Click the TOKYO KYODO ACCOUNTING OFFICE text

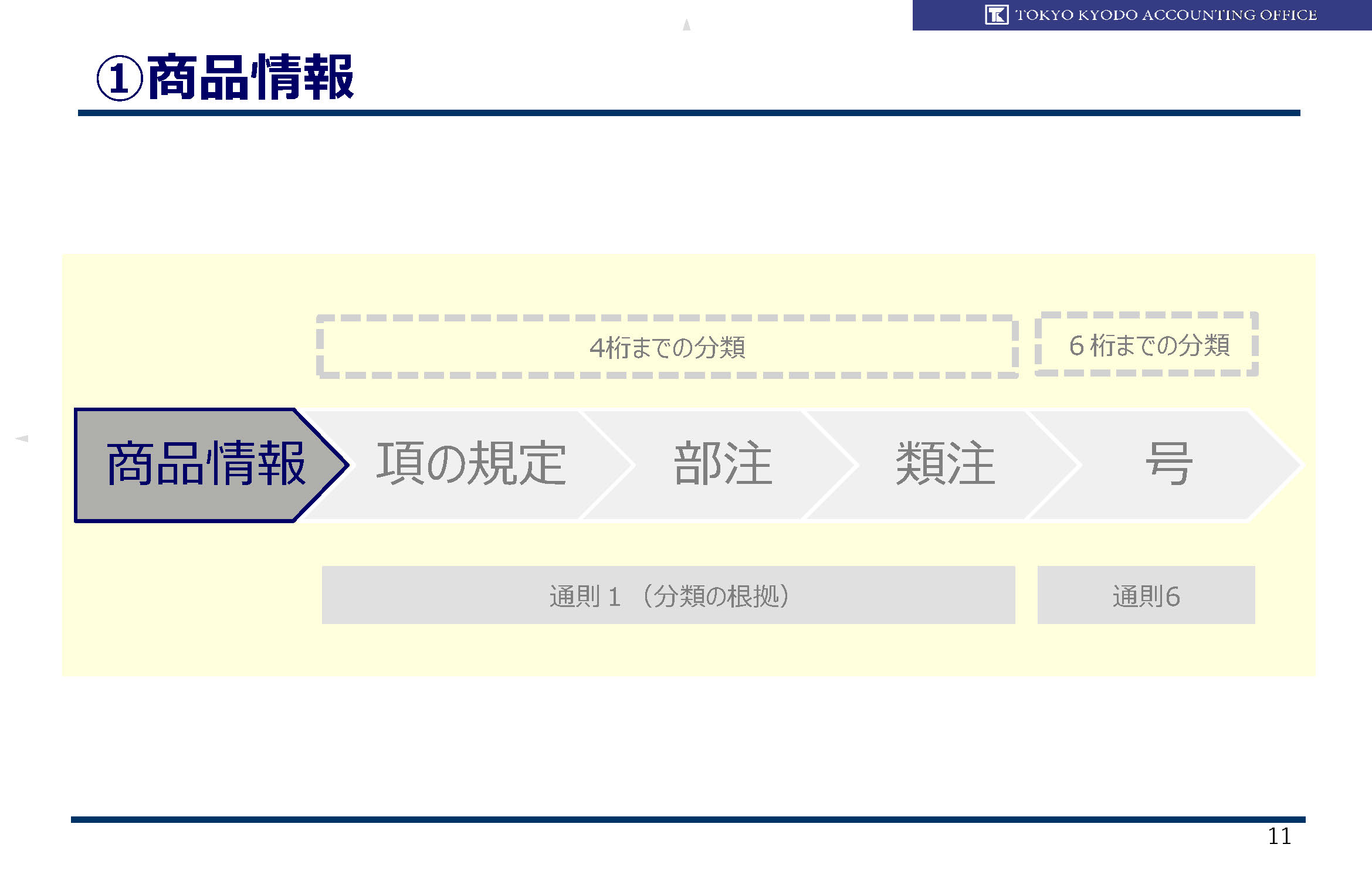pyautogui.click(x=1166, y=15)
